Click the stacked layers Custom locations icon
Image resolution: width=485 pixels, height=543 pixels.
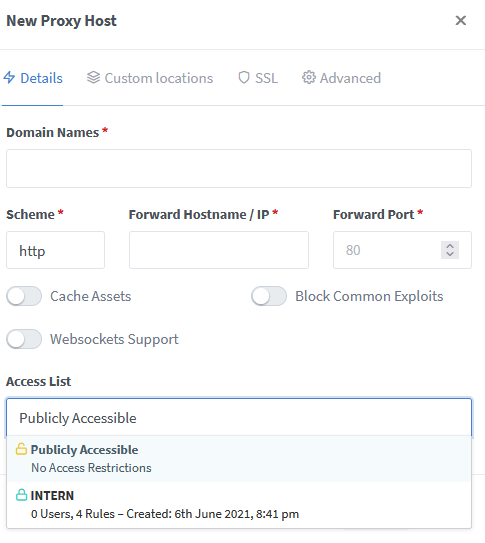click(x=93, y=78)
